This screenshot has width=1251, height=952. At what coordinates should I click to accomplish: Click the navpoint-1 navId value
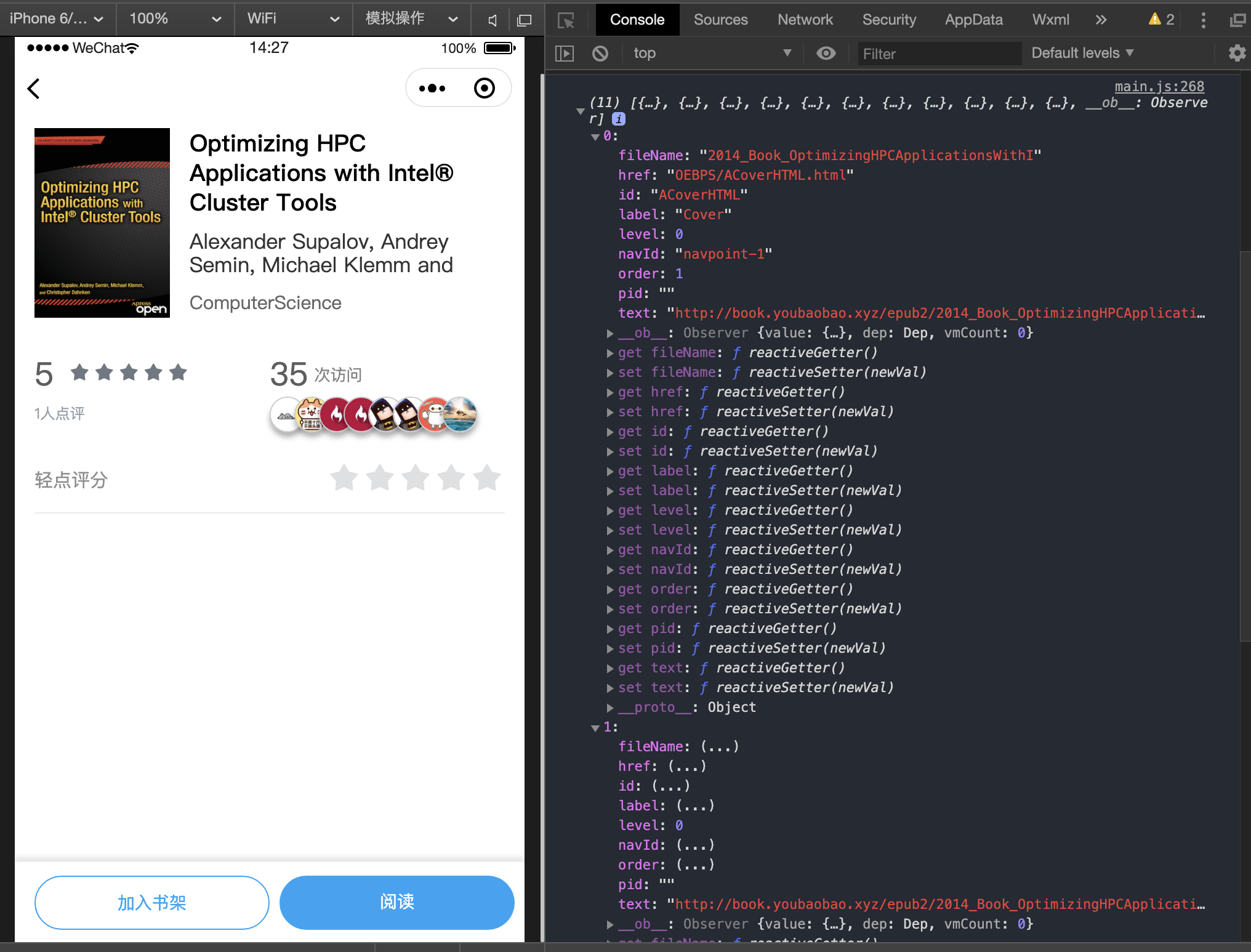[723, 254]
